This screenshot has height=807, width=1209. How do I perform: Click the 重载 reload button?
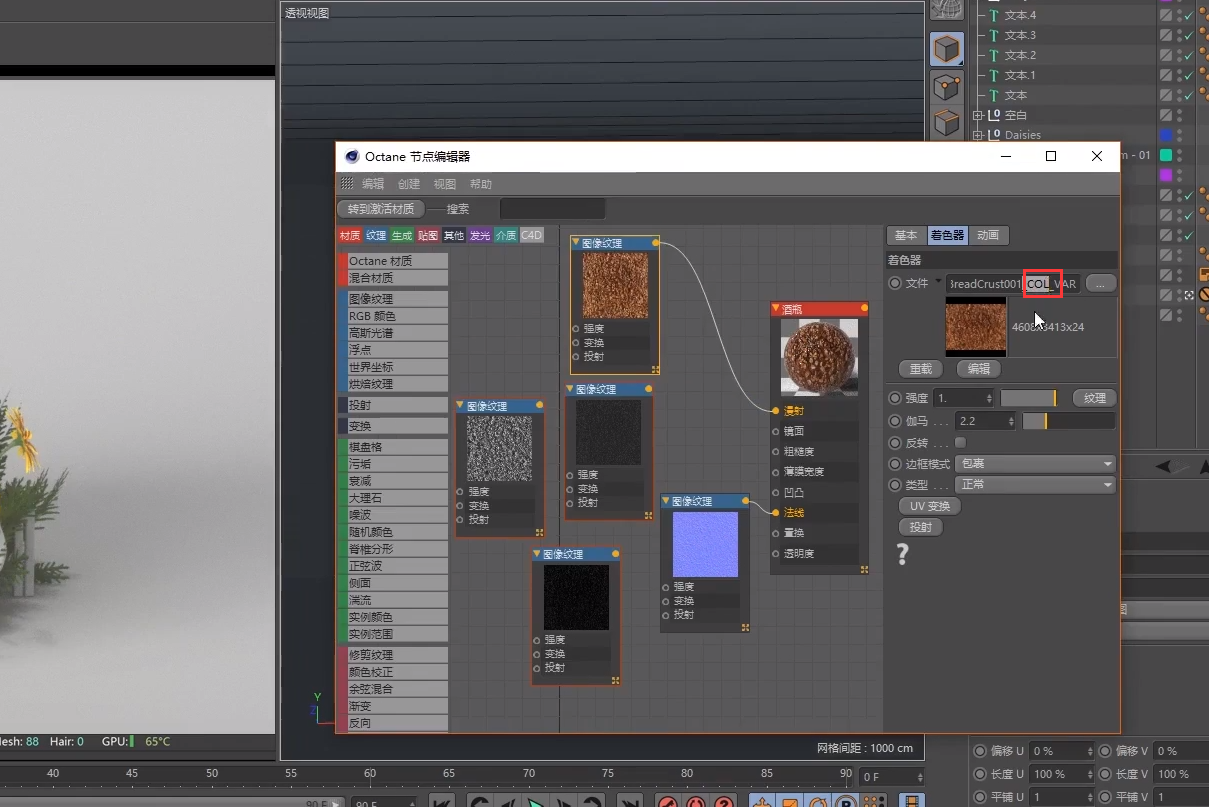[921, 369]
